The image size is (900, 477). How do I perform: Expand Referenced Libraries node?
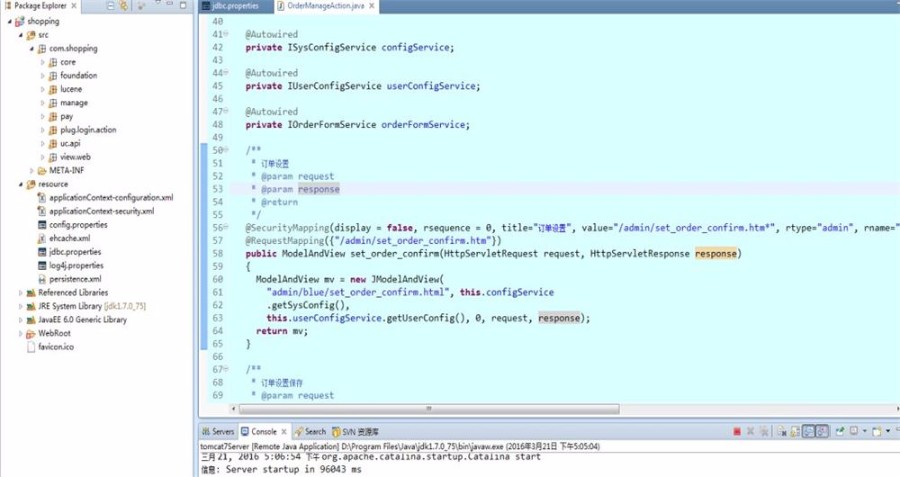tap(21, 293)
